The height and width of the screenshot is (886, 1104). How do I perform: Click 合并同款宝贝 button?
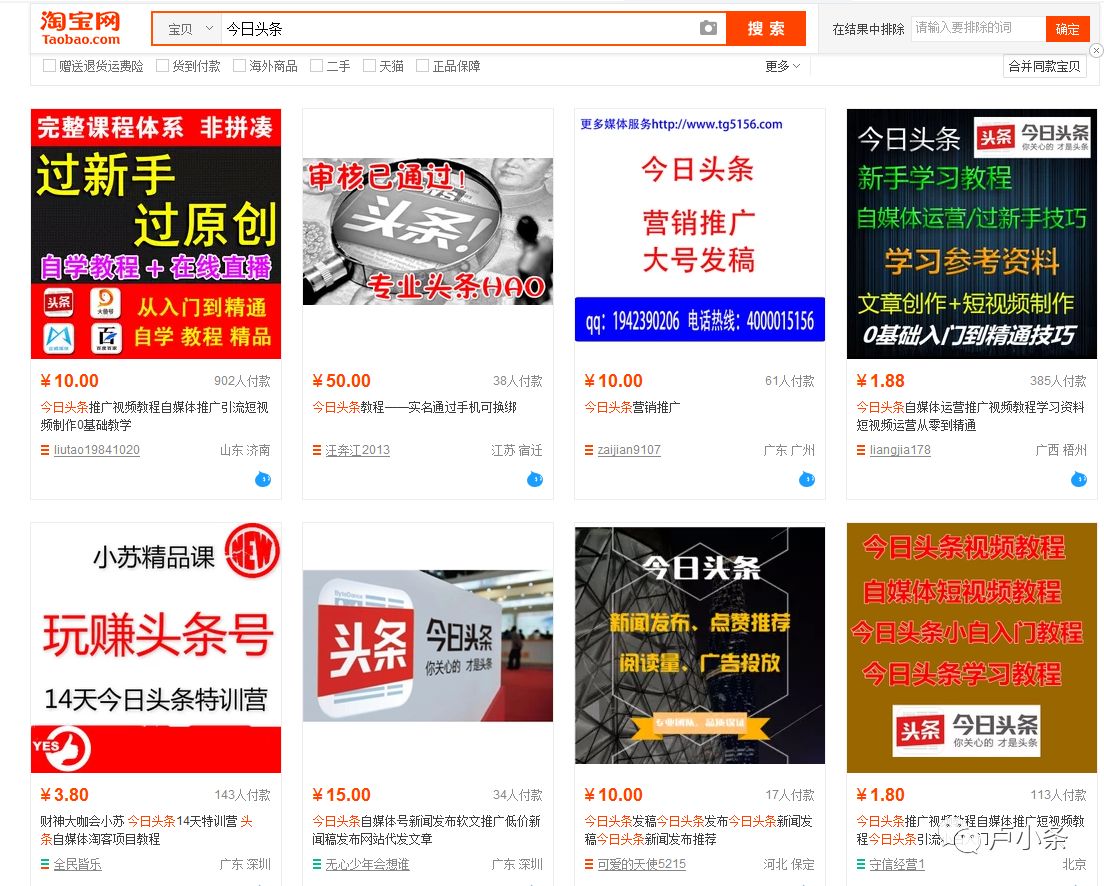click(x=1044, y=66)
